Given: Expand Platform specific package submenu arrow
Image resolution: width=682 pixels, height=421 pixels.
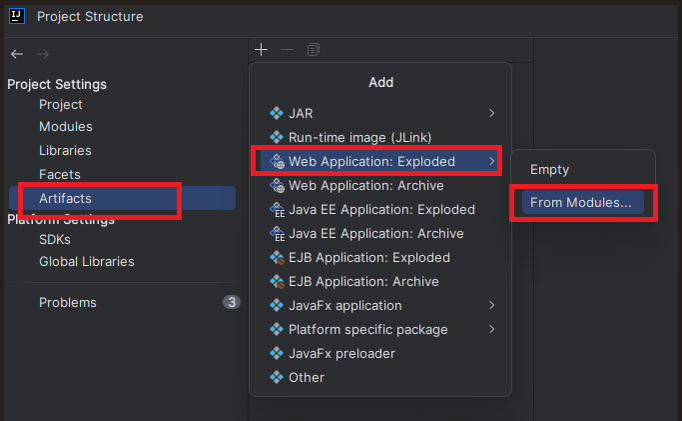Looking at the screenshot, I should point(491,329).
